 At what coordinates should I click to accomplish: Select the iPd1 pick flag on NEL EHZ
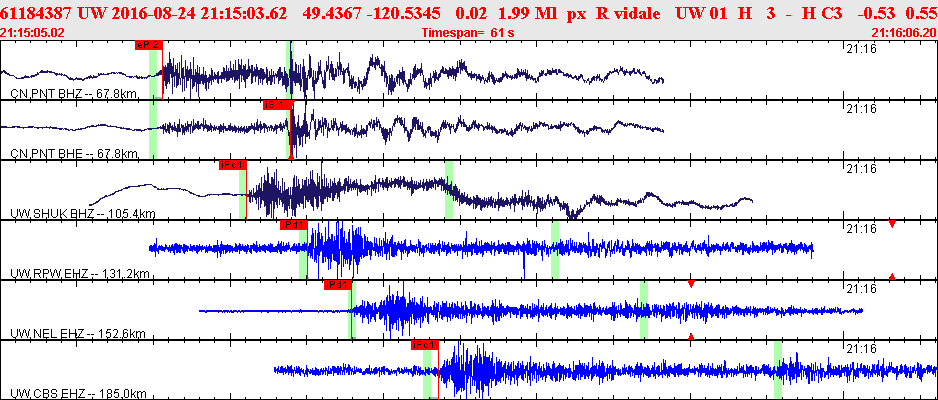tap(337, 285)
